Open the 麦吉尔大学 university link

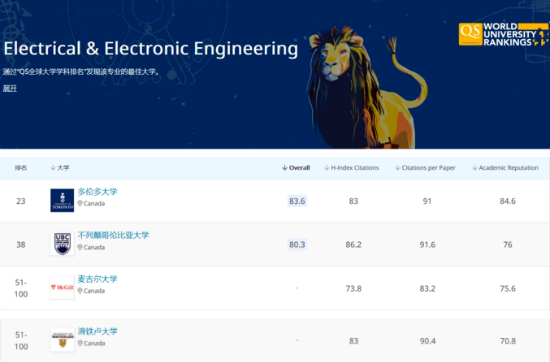pos(98,279)
